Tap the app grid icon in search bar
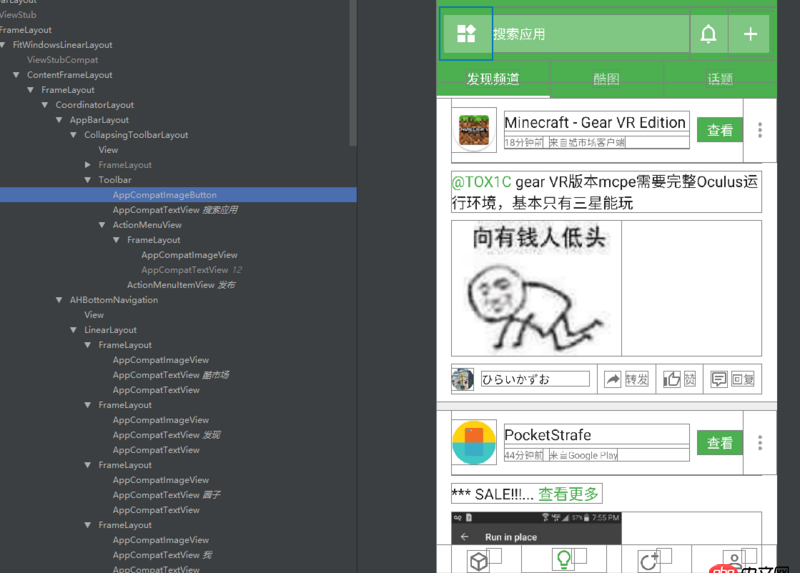The image size is (800, 573). pyautogui.click(x=466, y=34)
